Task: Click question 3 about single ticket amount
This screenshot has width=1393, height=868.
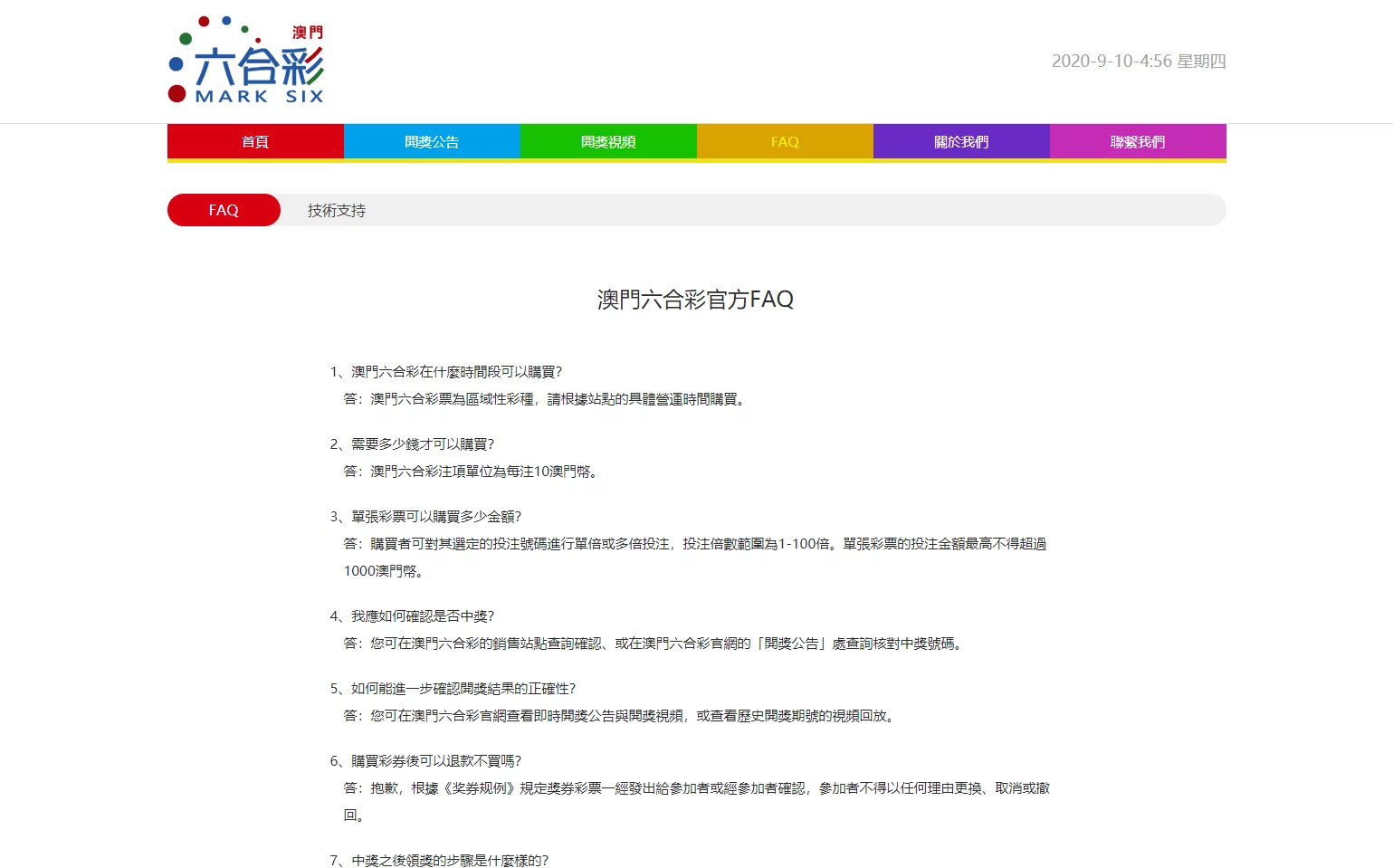Action: [x=425, y=517]
